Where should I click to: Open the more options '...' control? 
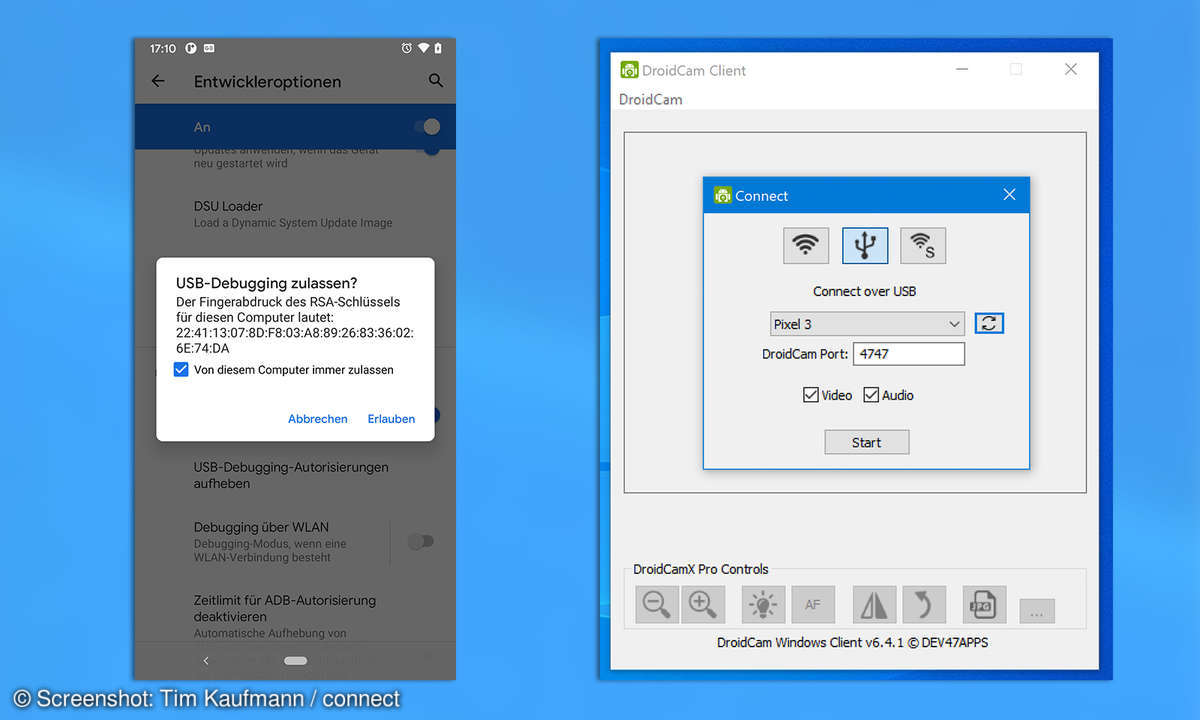[x=1037, y=612]
